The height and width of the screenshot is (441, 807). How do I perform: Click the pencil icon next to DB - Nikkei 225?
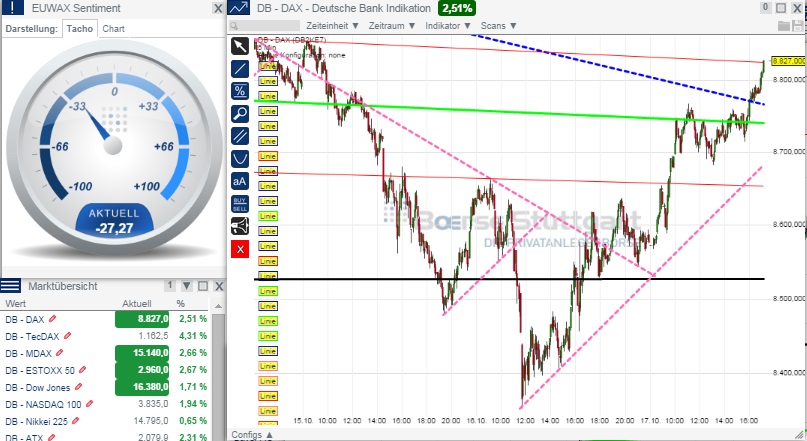pyautogui.click(x=76, y=421)
